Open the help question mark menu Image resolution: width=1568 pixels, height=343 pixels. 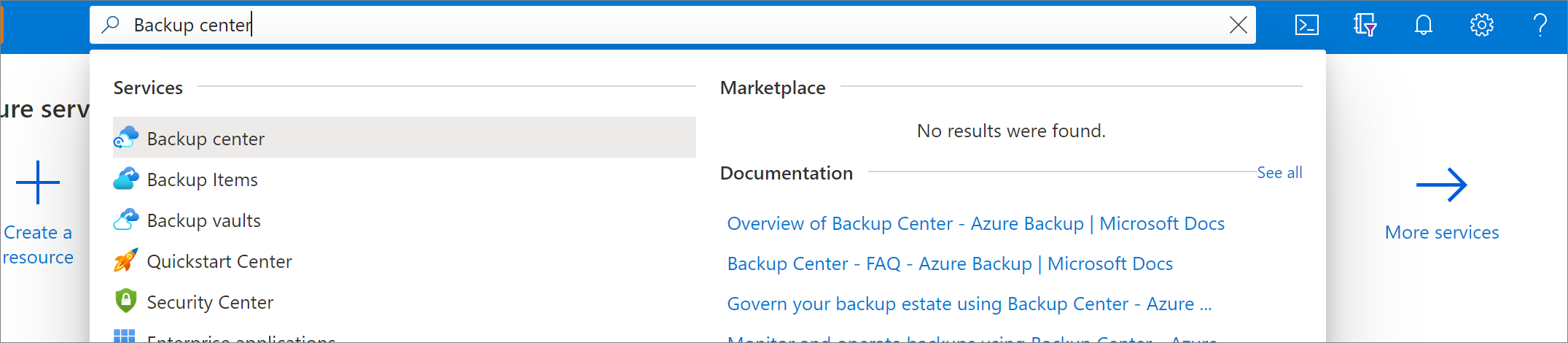pos(1540,26)
